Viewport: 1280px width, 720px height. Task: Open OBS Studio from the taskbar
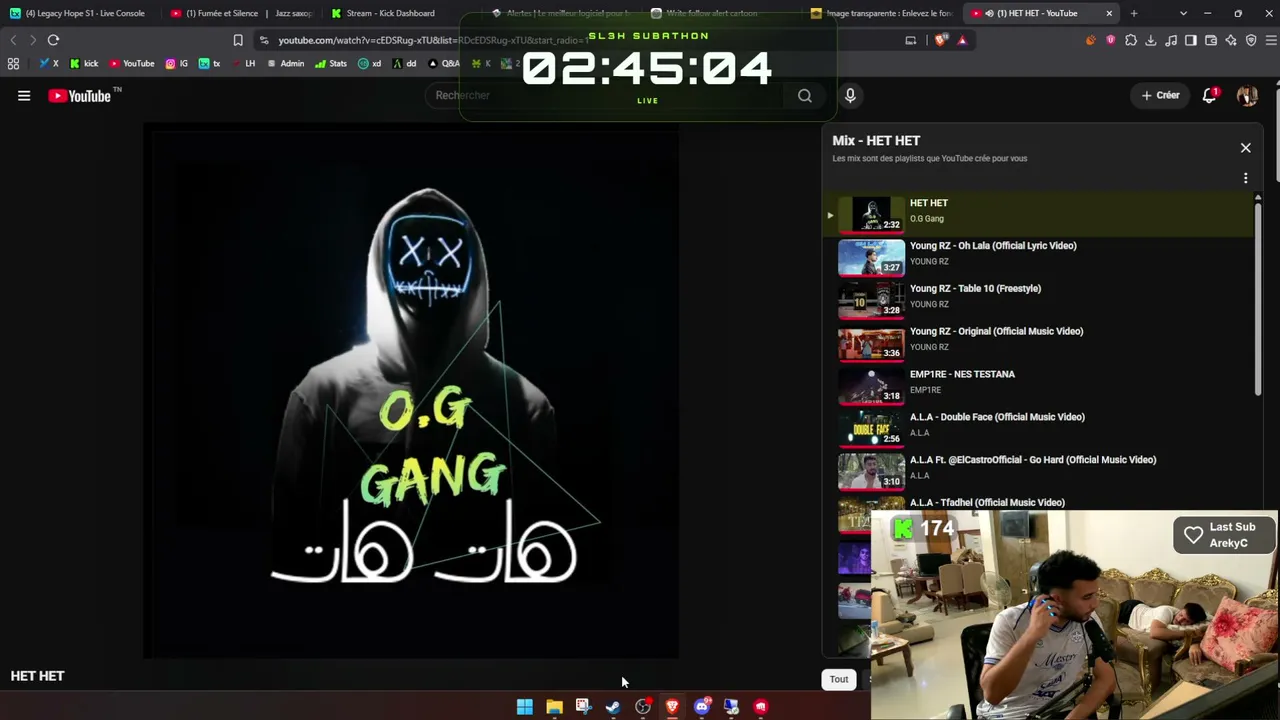click(643, 707)
